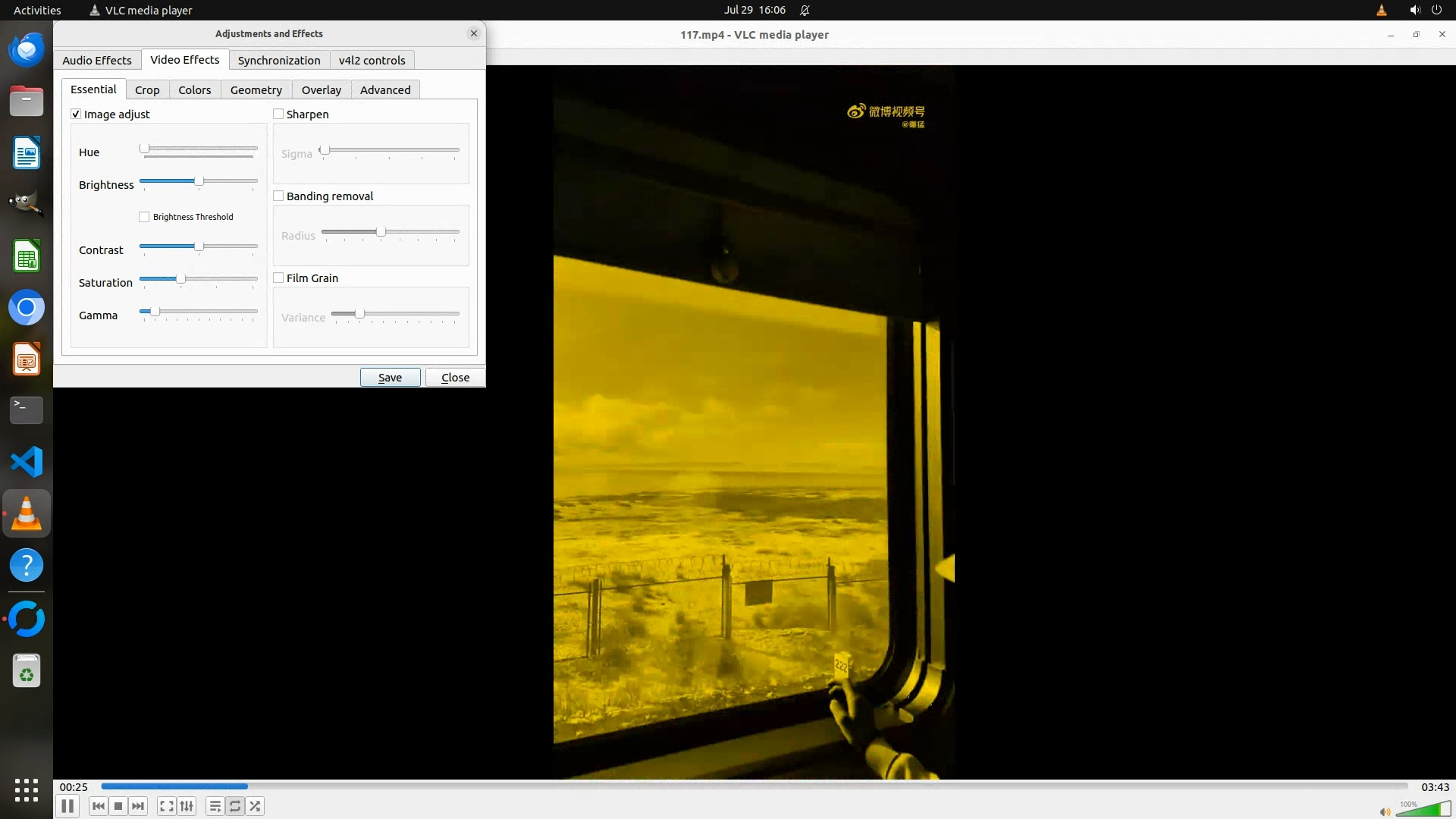
Task: Toggle fullscreen video mode
Action: [167, 806]
